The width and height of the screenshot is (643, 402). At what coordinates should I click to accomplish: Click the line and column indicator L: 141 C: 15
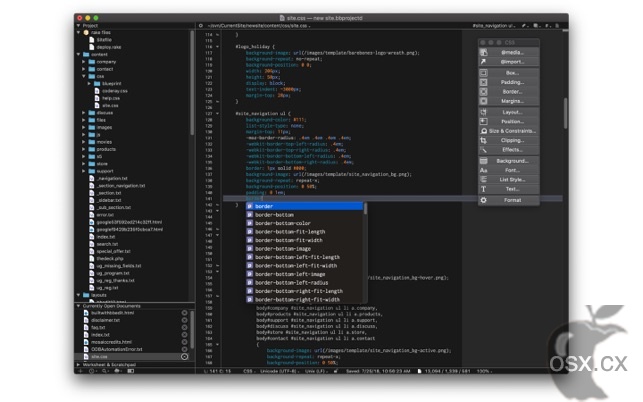click(218, 371)
